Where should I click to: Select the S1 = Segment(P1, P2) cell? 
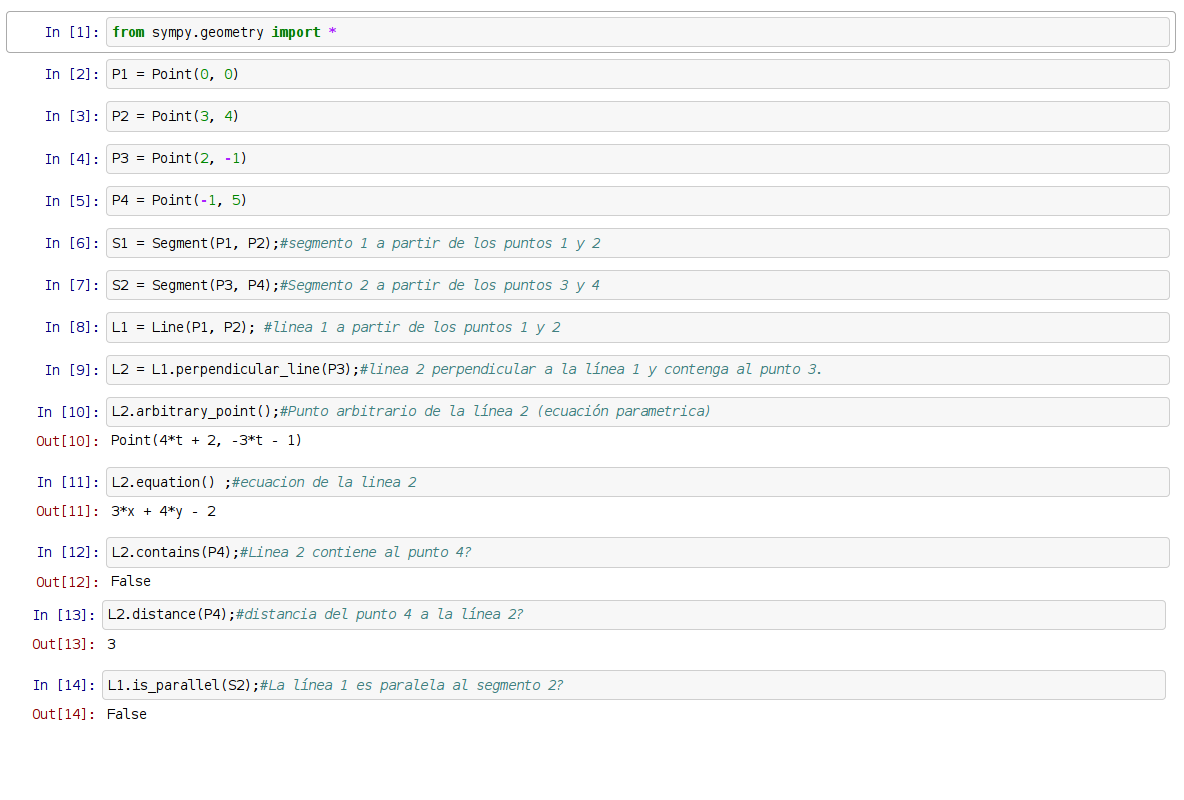click(638, 243)
